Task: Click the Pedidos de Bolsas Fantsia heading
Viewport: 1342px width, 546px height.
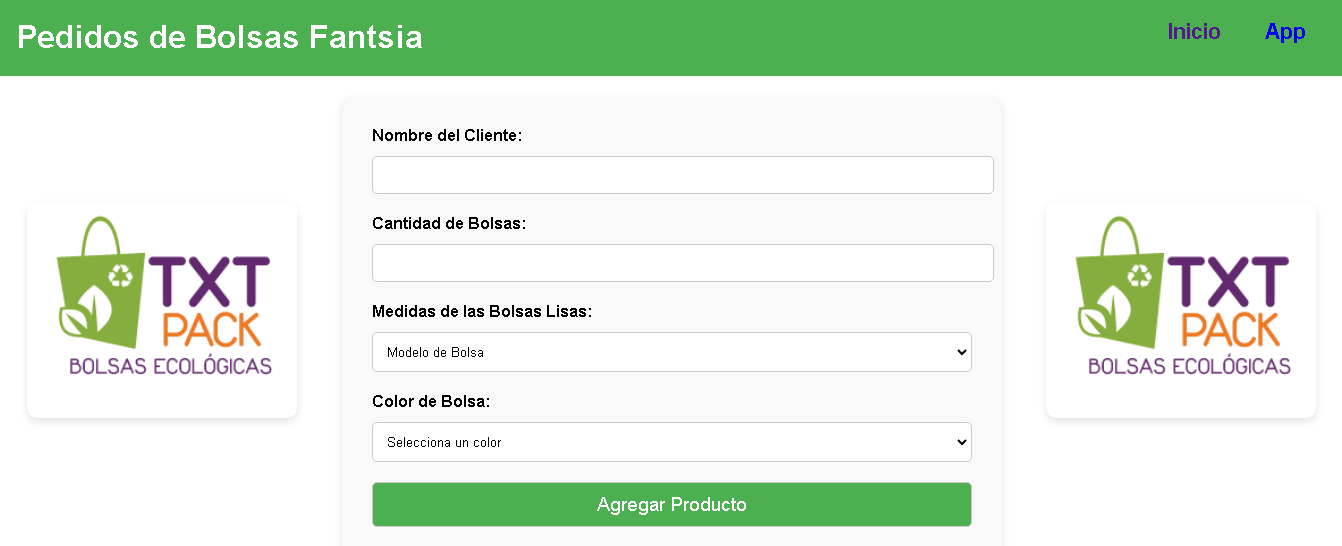Action: click(x=220, y=37)
